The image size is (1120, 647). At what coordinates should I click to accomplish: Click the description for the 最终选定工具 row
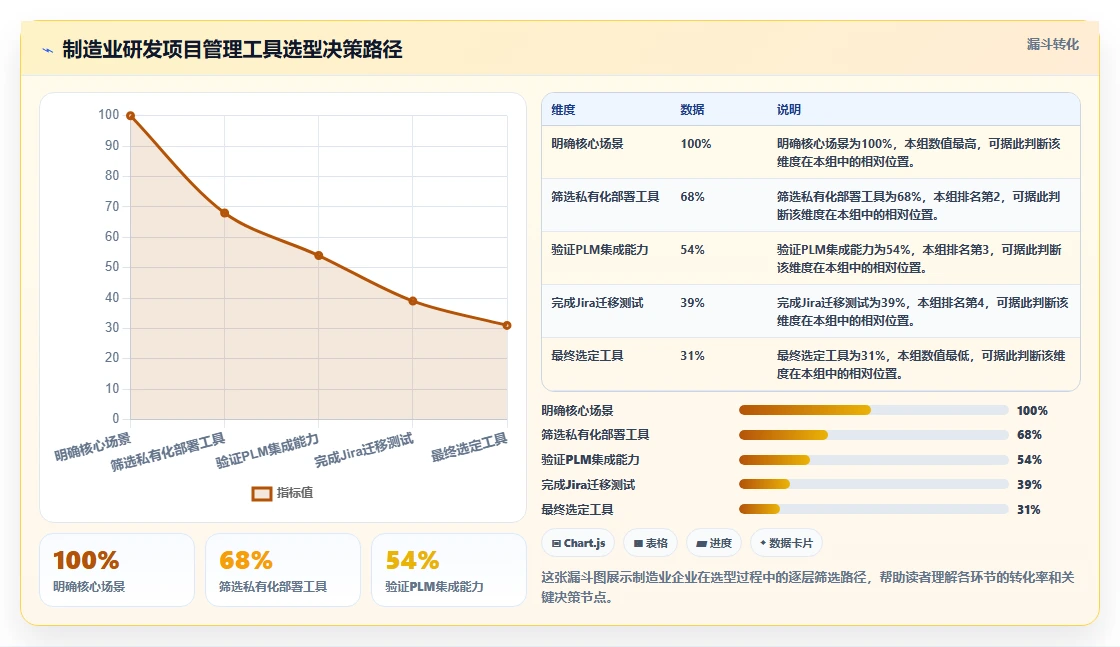point(921,364)
